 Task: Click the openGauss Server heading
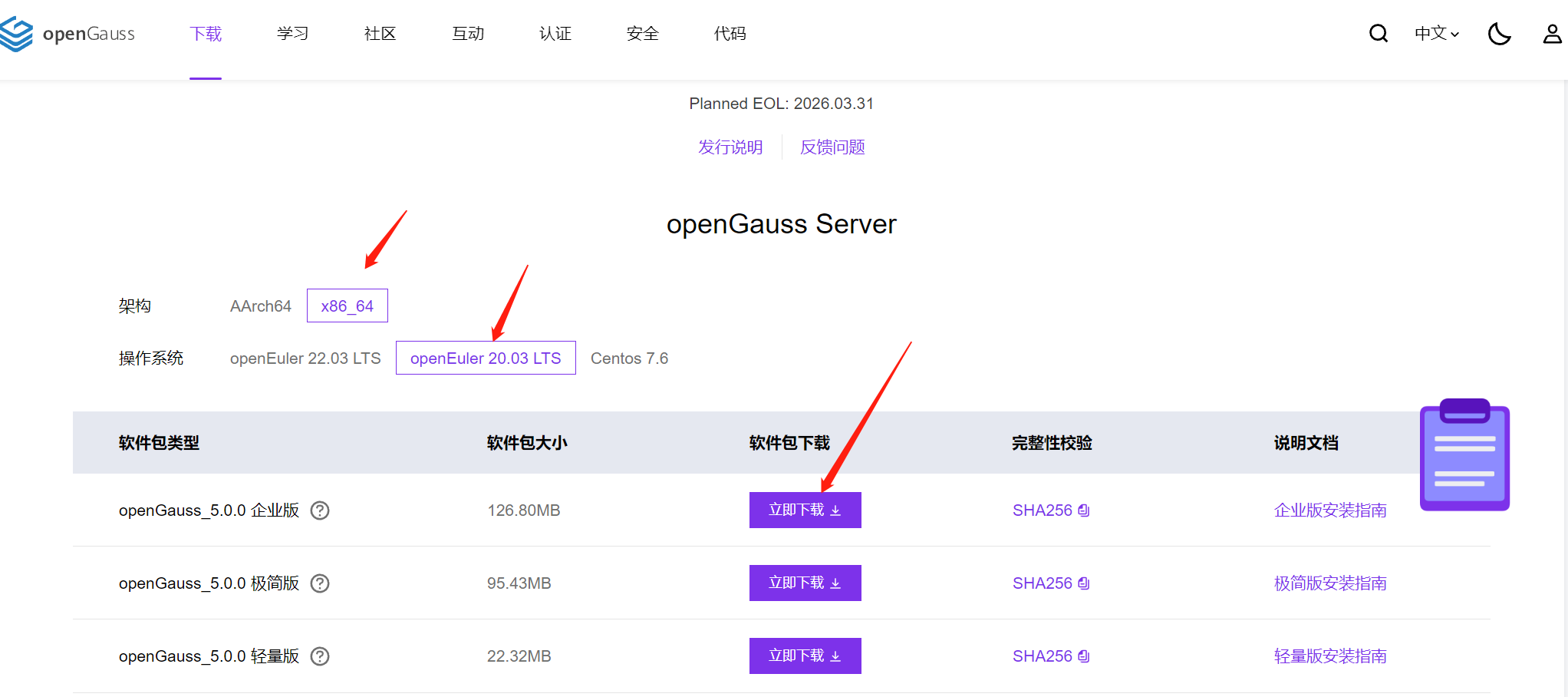[781, 224]
